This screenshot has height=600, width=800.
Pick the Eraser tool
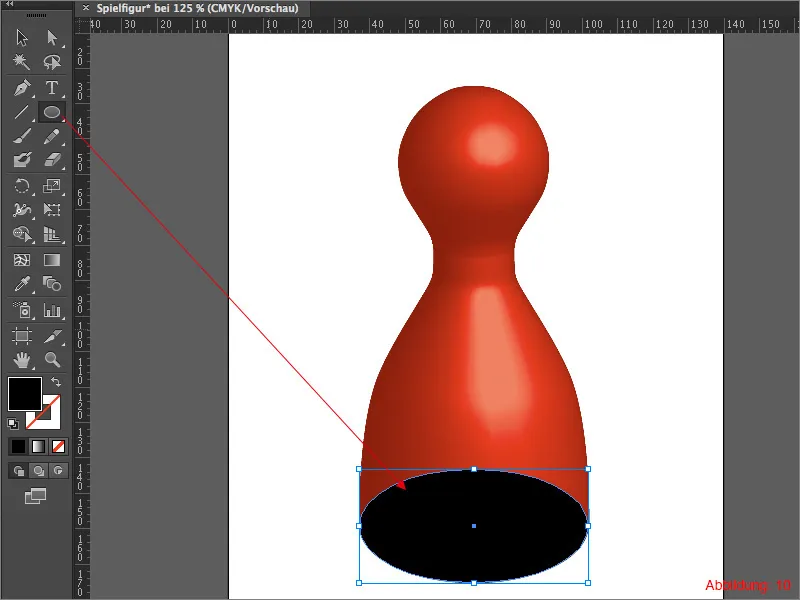52,160
